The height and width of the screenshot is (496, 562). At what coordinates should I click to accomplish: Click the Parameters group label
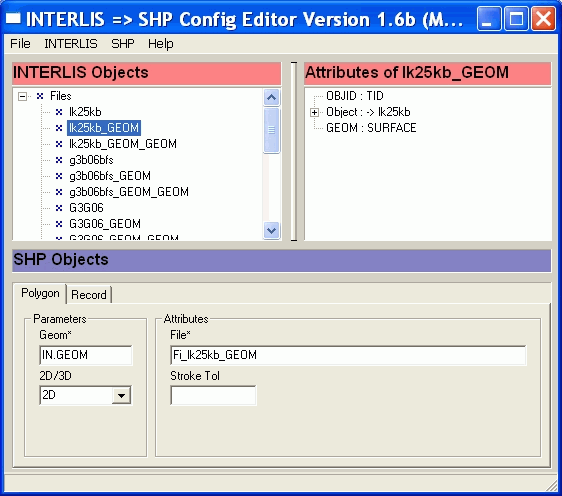point(60,319)
